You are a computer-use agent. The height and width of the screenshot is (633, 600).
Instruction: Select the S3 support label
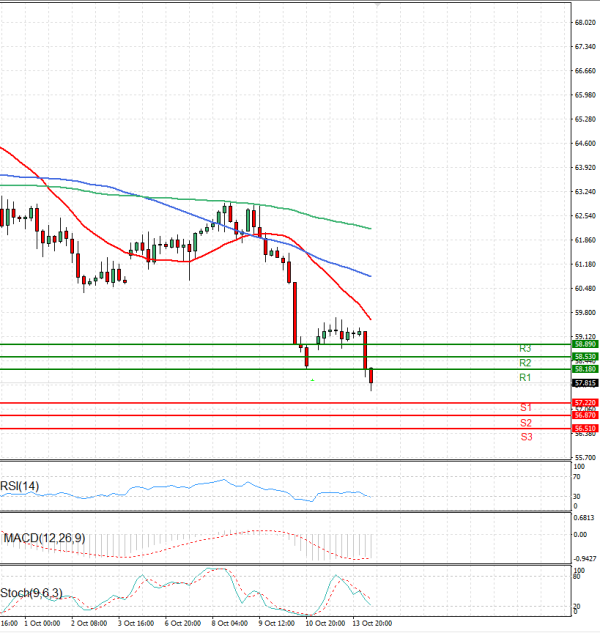pos(525,437)
